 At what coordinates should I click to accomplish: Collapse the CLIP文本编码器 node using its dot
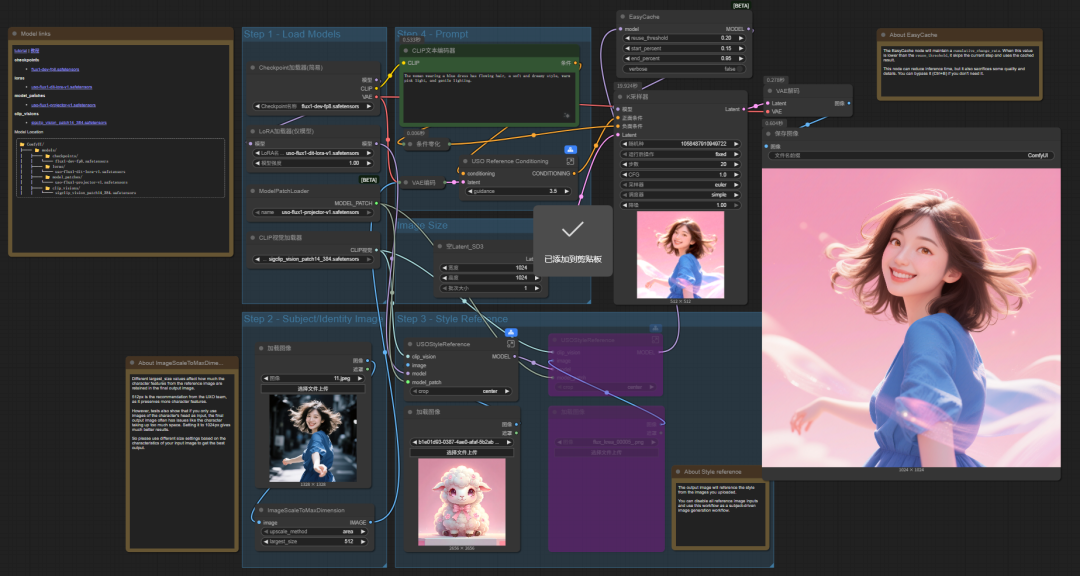(406, 50)
